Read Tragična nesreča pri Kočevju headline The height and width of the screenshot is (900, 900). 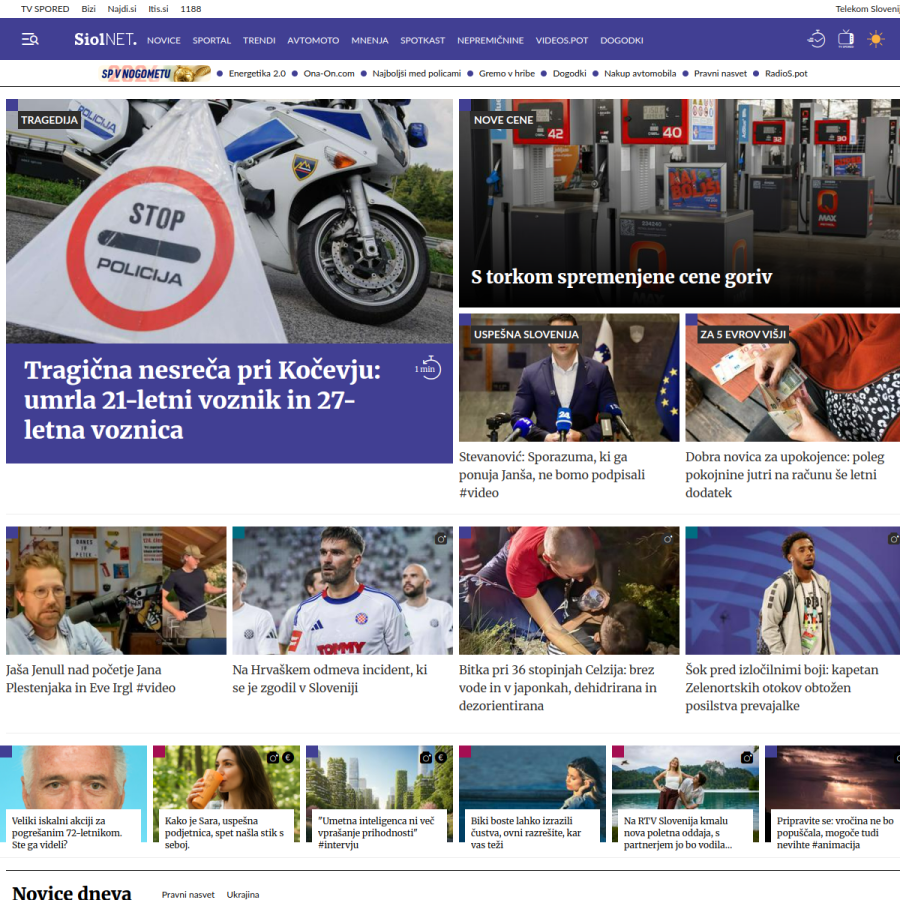pos(202,400)
